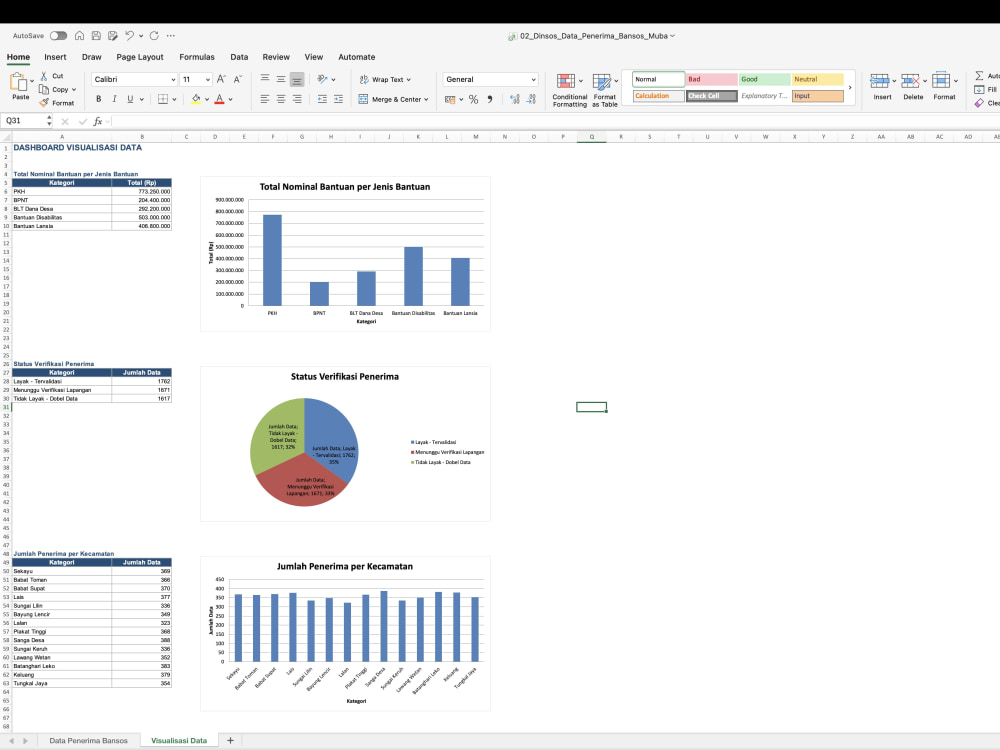
Task: Click the Name Box showing Q31
Action: tap(24, 121)
